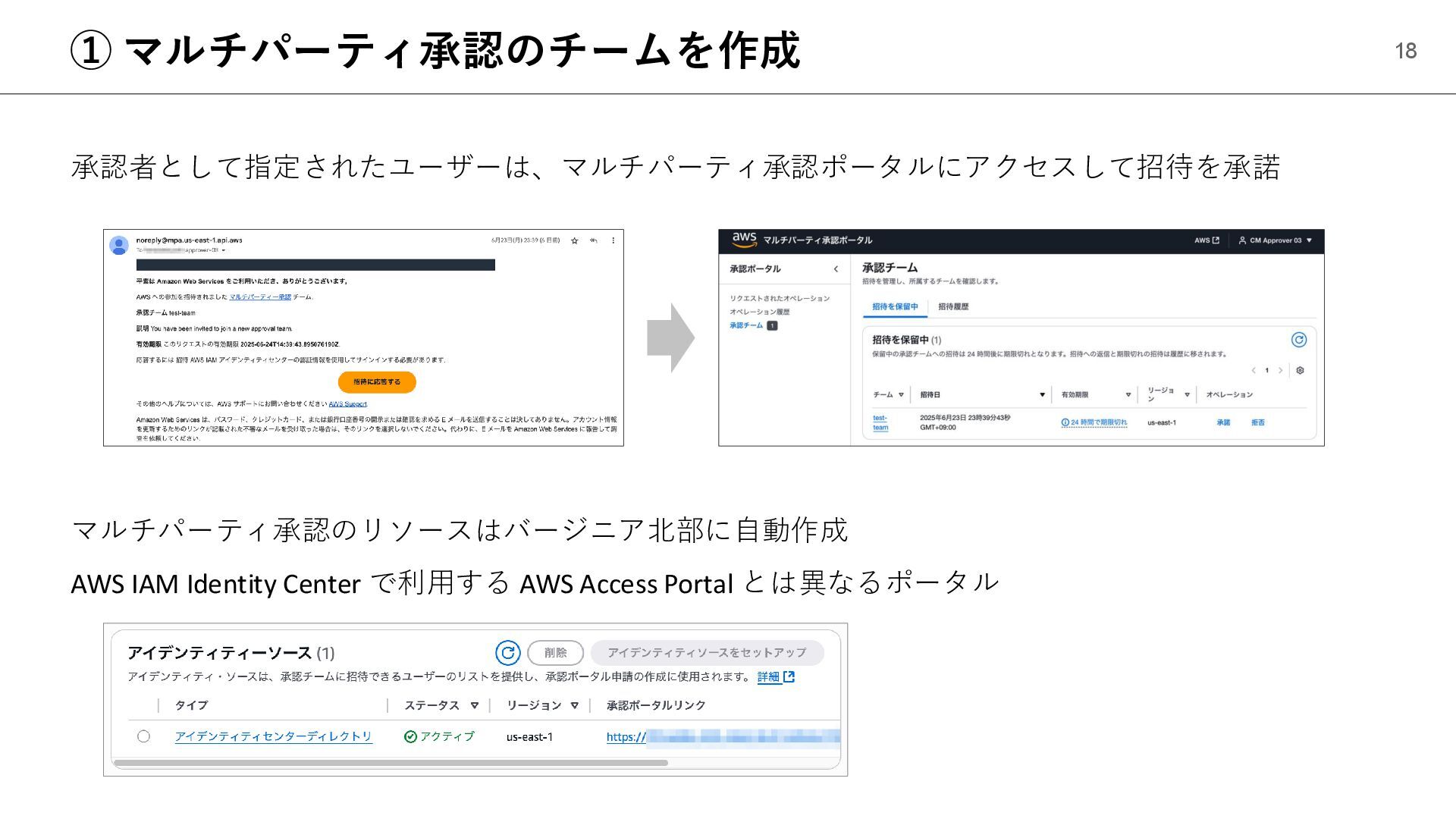
Task: Open invitation table preferences gear
Action: click(x=1300, y=371)
